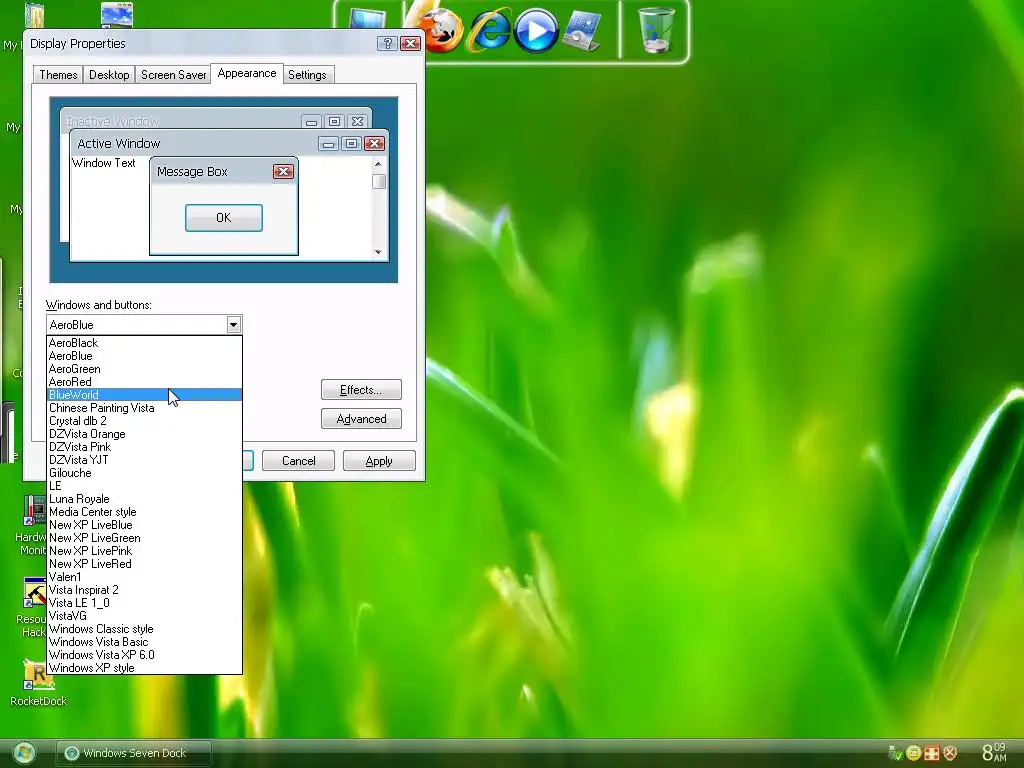The image size is (1024, 768).
Task: Click the Apply button
Action: point(379,460)
